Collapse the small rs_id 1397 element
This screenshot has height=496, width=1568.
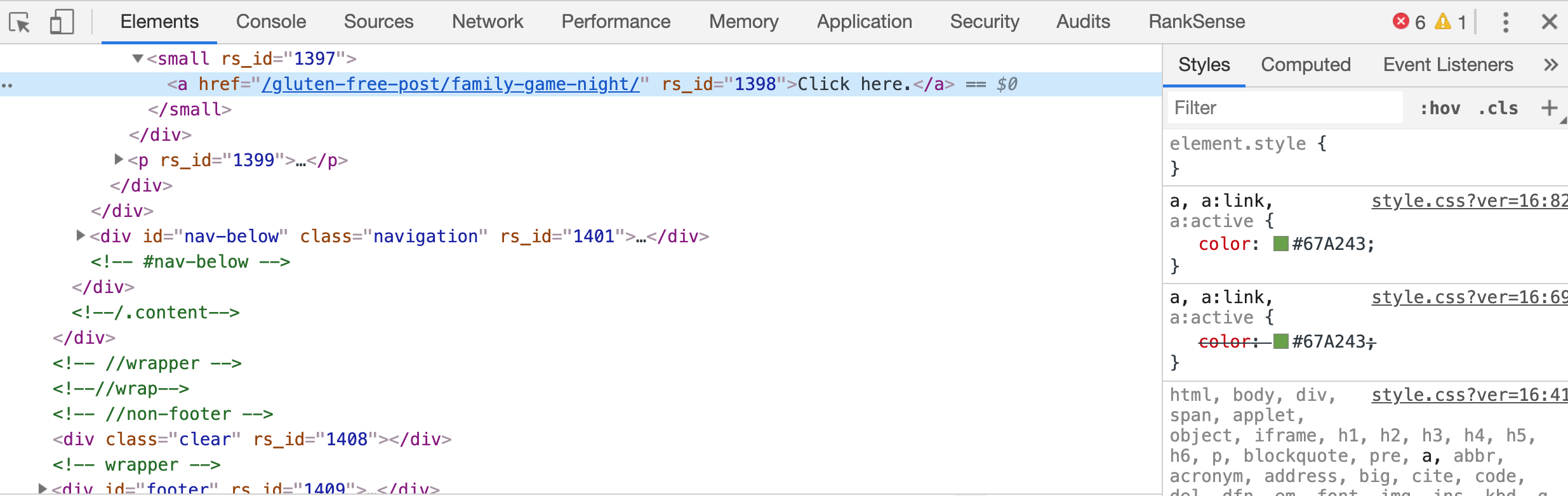(137, 58)
